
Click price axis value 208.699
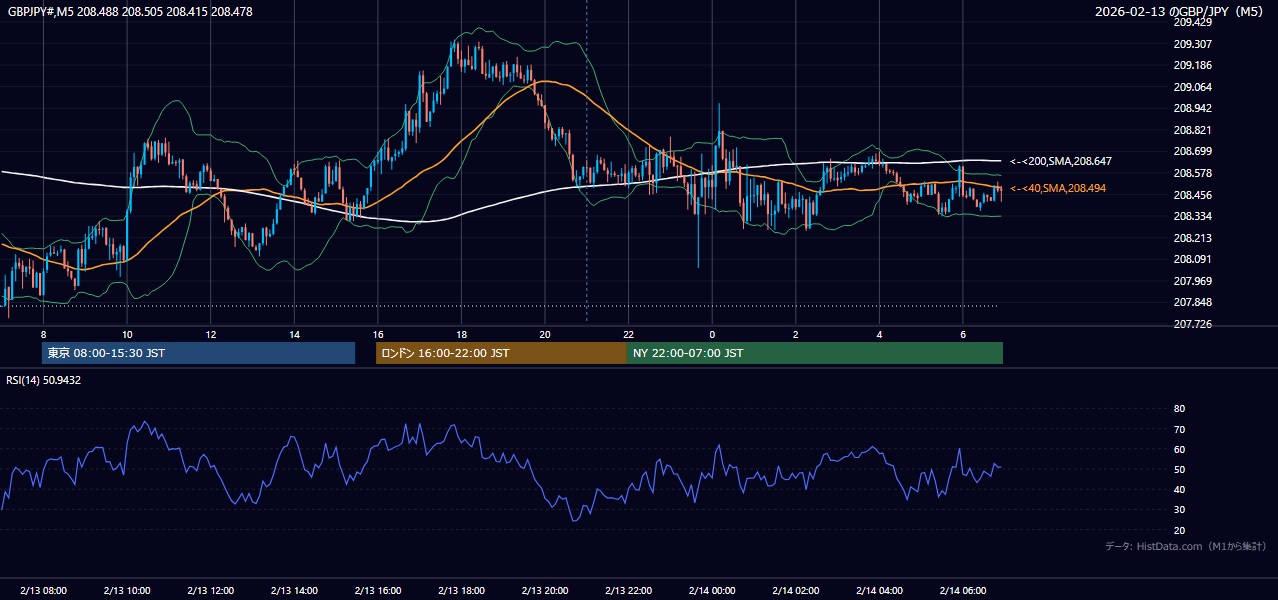click(1192, 151)
